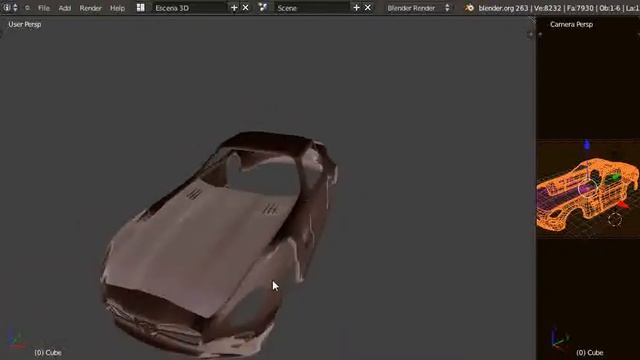The width and height of the screenshot is (640, 360).
Task: Click the 3D cursor circle in the camera view
Action: coord(615,220)
